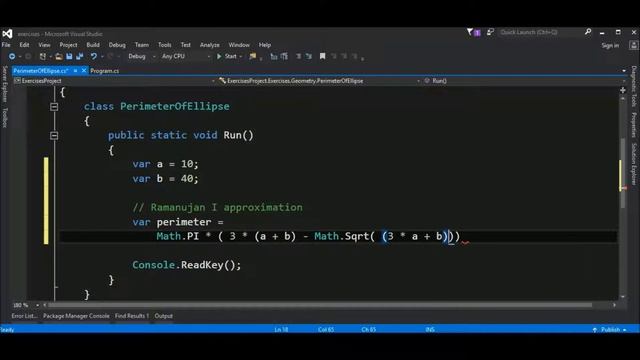Click the Visual Studio logo icon
Viewport: 640px width, 360px height.
pyautogui.click(x=7, y=33)
